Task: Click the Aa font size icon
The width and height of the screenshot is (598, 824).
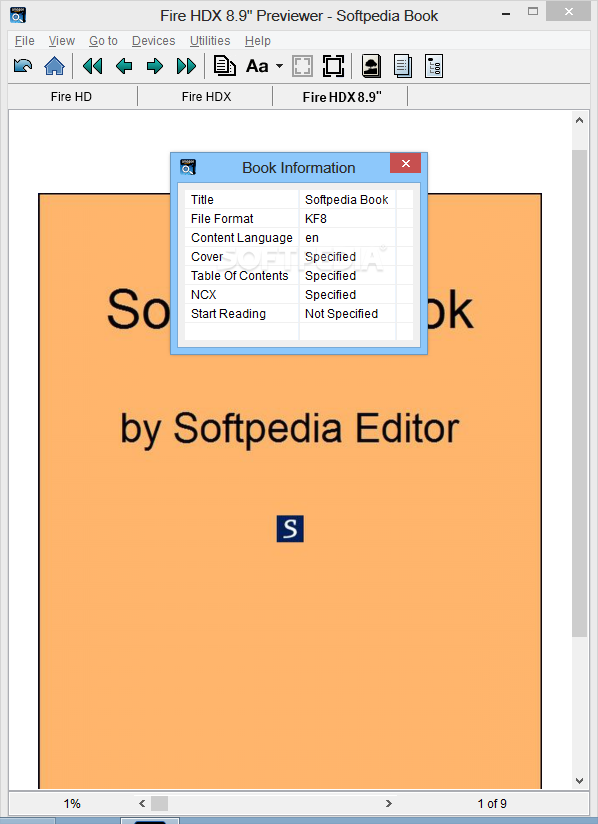Action: [257, 66]
